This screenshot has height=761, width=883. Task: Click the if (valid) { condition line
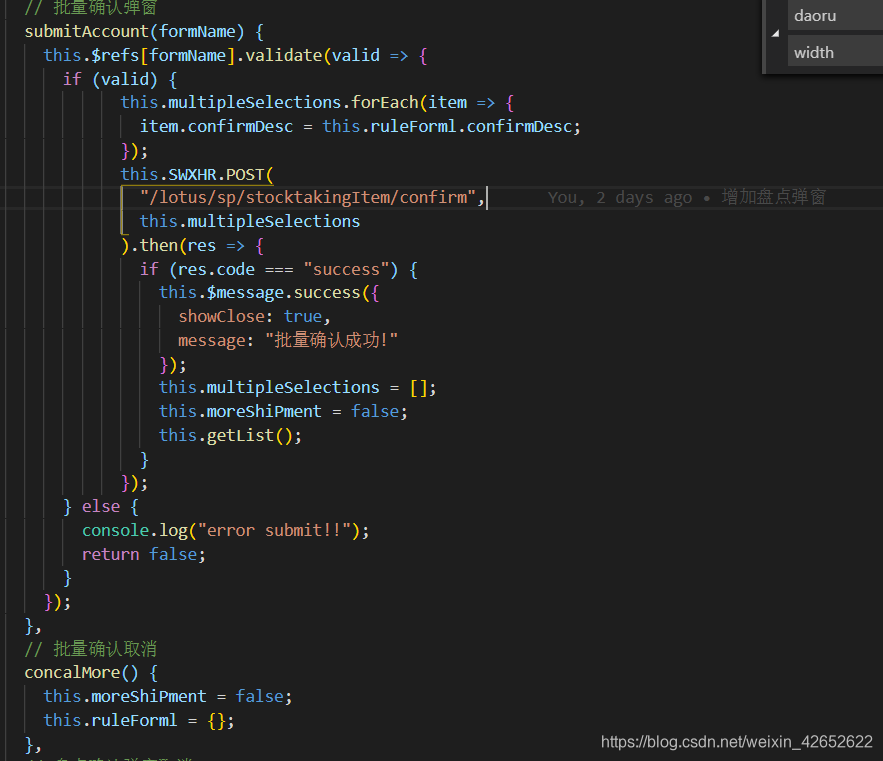click(121, 79)
